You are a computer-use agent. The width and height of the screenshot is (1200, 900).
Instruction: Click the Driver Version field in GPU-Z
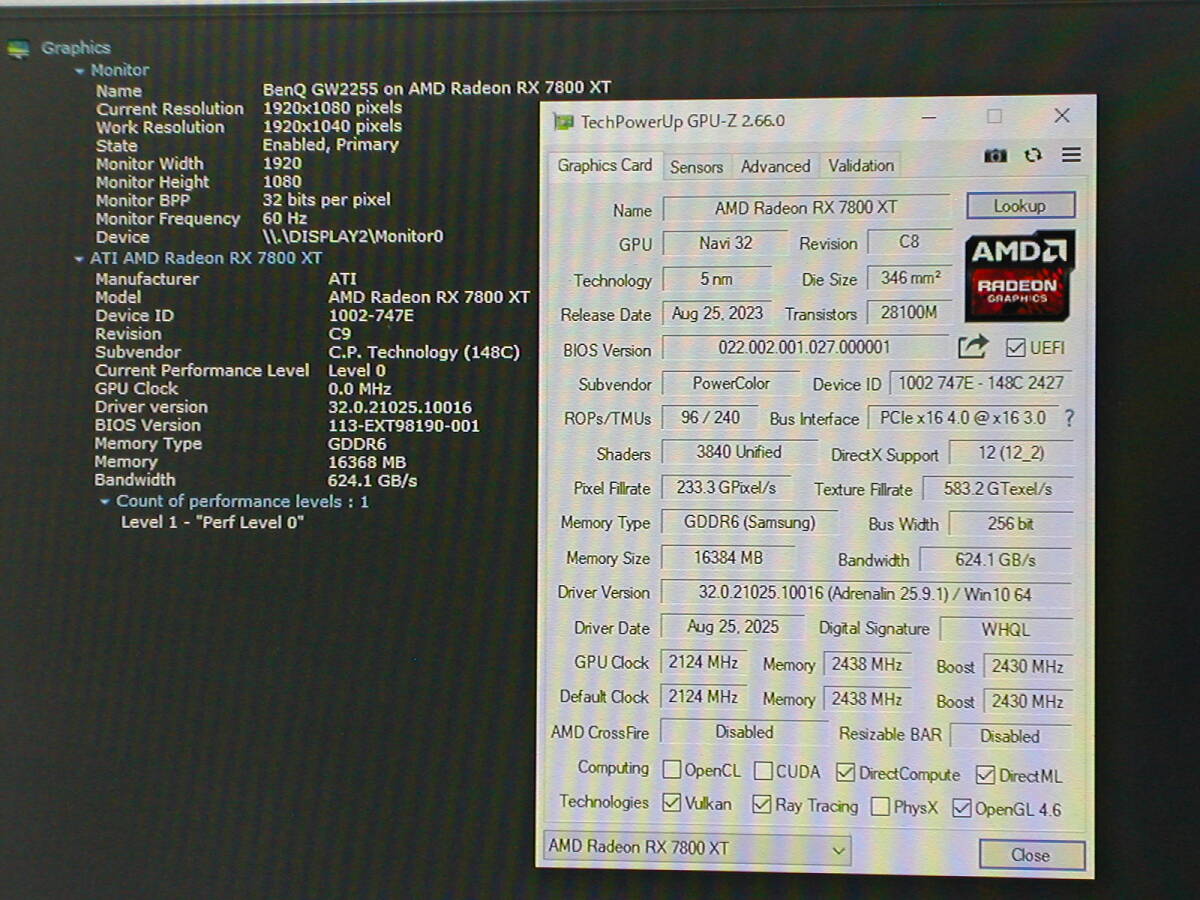click(865, 594)
